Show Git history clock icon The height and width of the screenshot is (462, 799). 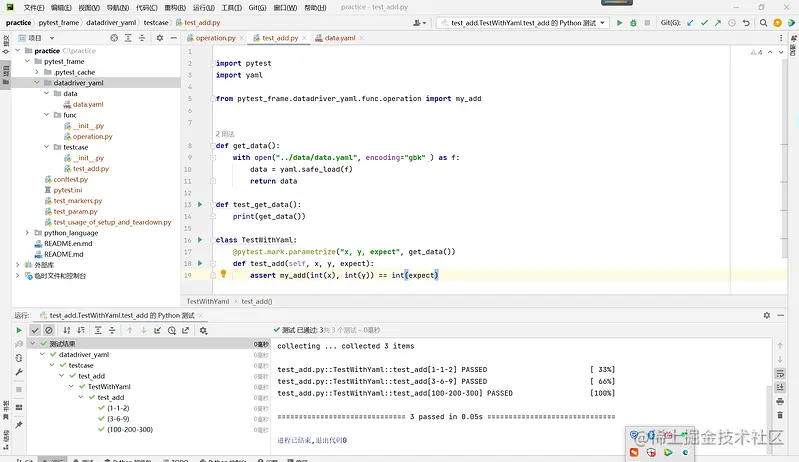pyautogui.click(x=732, y=23)
